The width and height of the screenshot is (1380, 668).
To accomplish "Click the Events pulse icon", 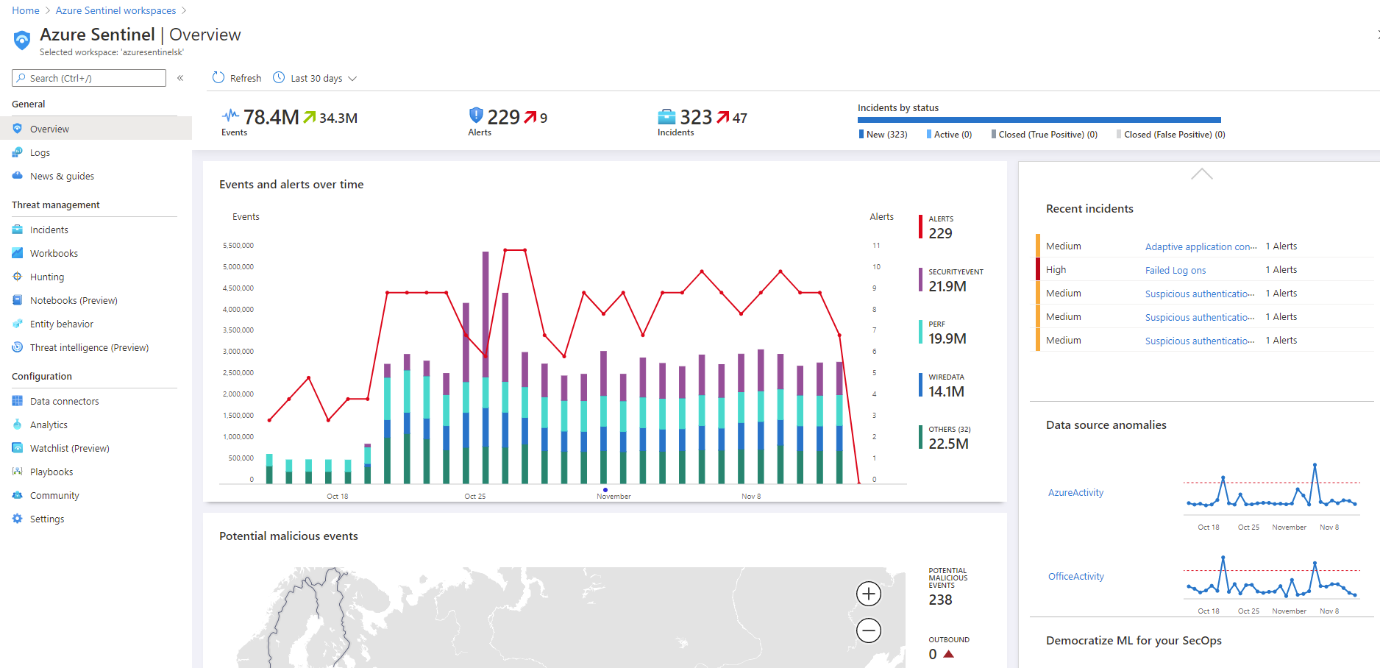I will (x=231, y=115).
